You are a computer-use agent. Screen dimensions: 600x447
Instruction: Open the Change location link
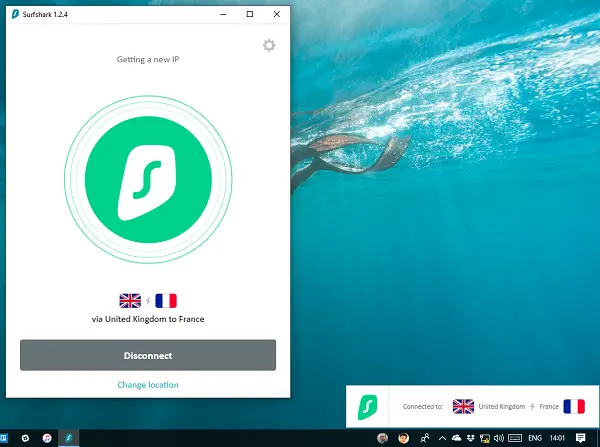148,385
